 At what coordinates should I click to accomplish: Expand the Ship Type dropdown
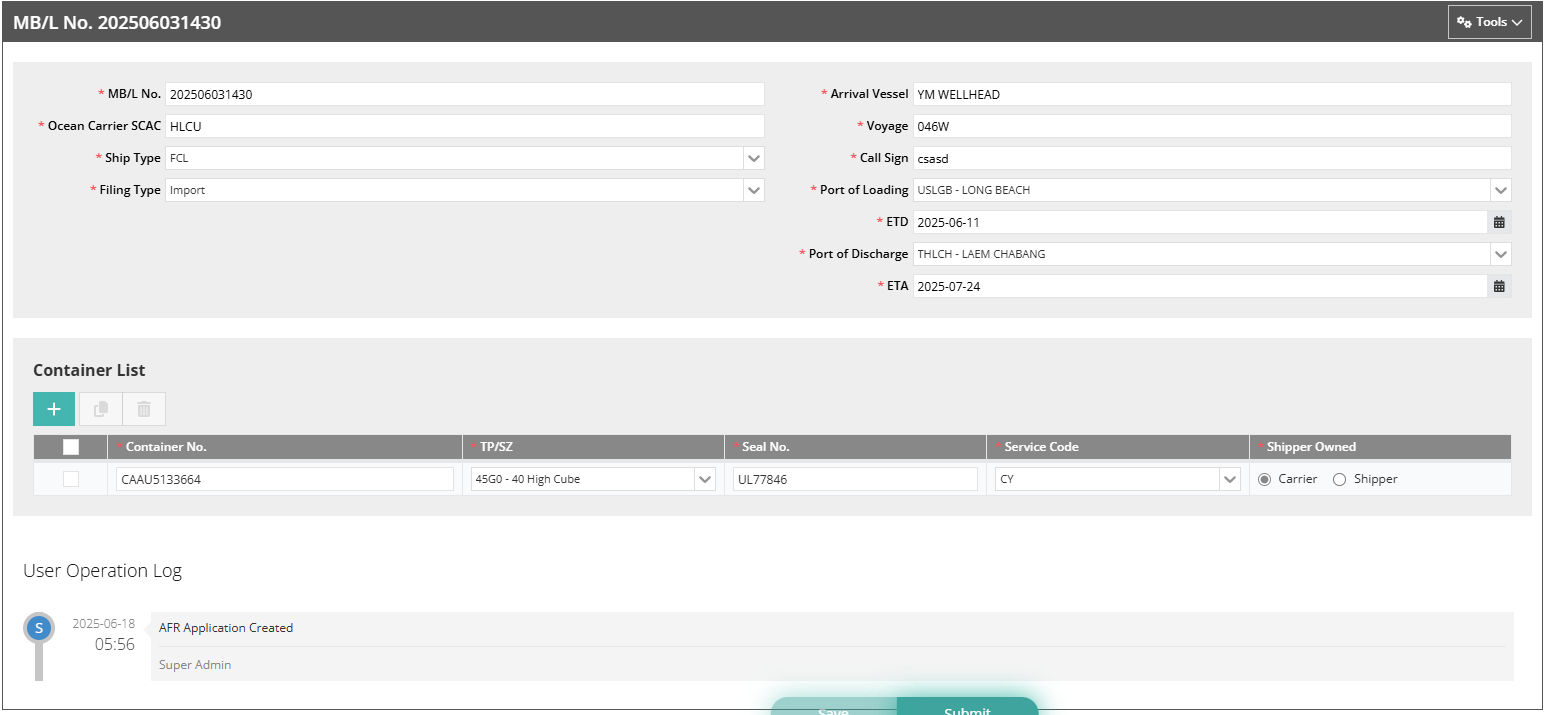753,158
